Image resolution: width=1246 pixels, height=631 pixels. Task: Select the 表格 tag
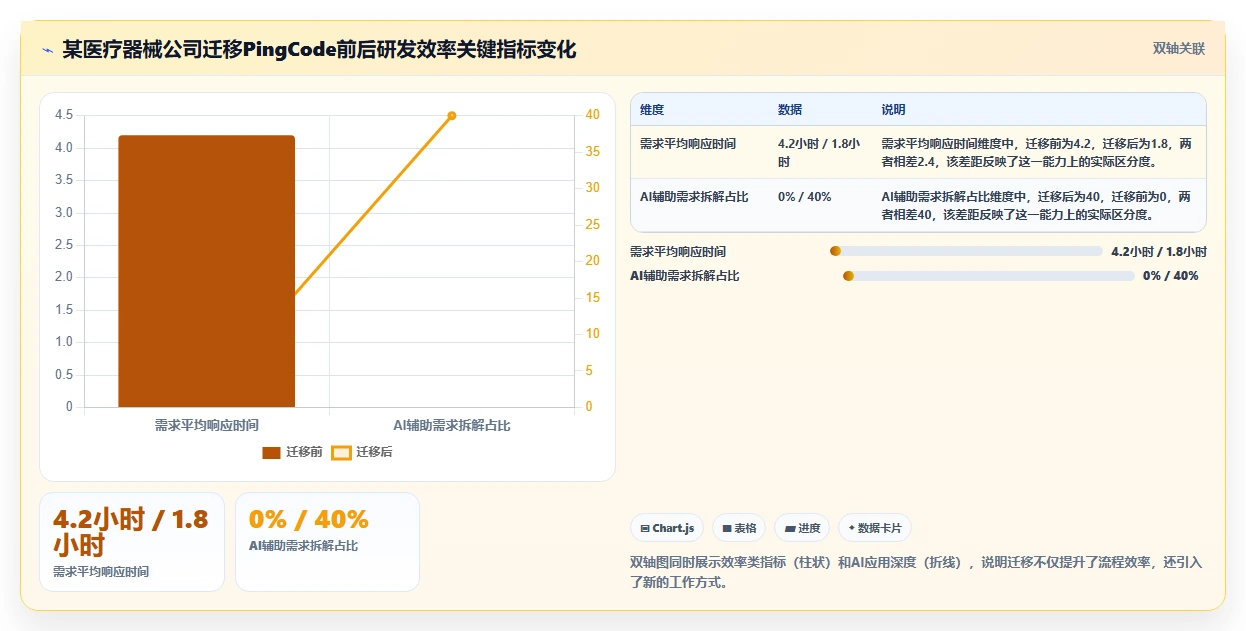[x=739, y=528]
